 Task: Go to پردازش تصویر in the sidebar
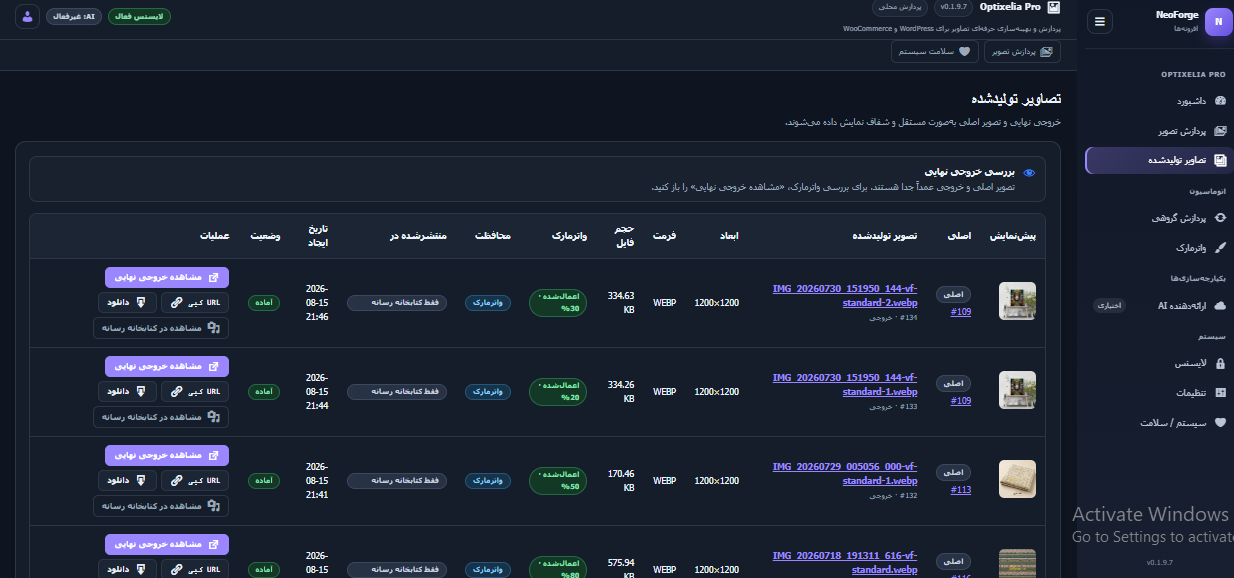pyautogui.click(x=1190, y=131)
